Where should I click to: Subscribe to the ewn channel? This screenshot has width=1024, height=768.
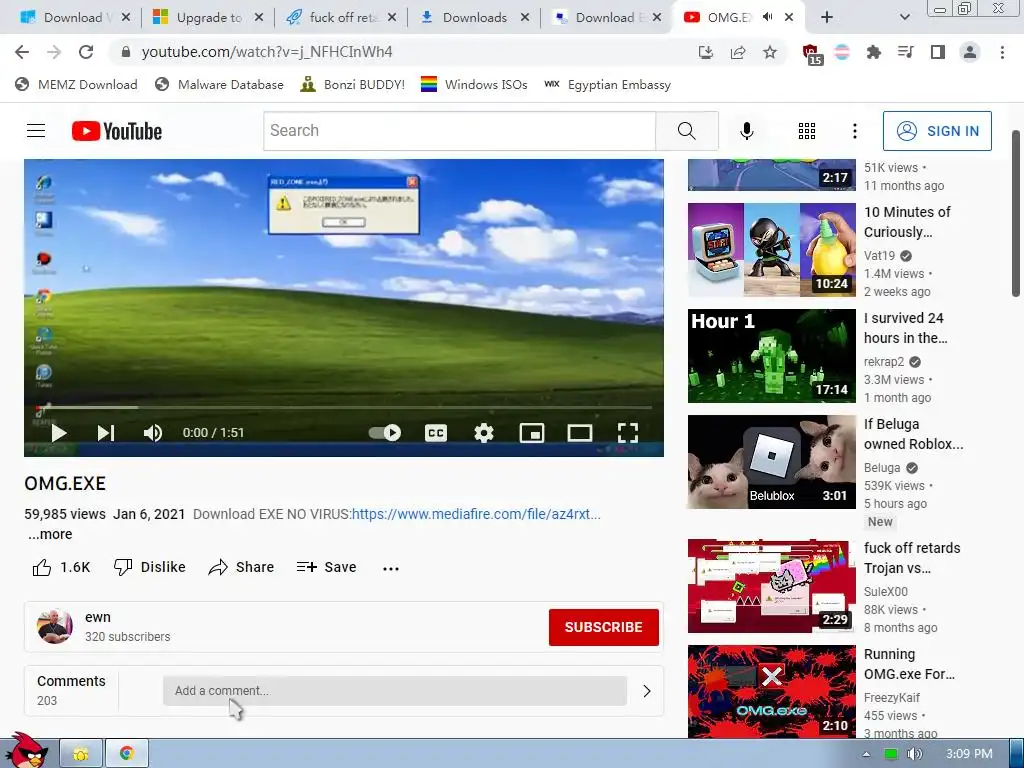click(x=603, y=627)
